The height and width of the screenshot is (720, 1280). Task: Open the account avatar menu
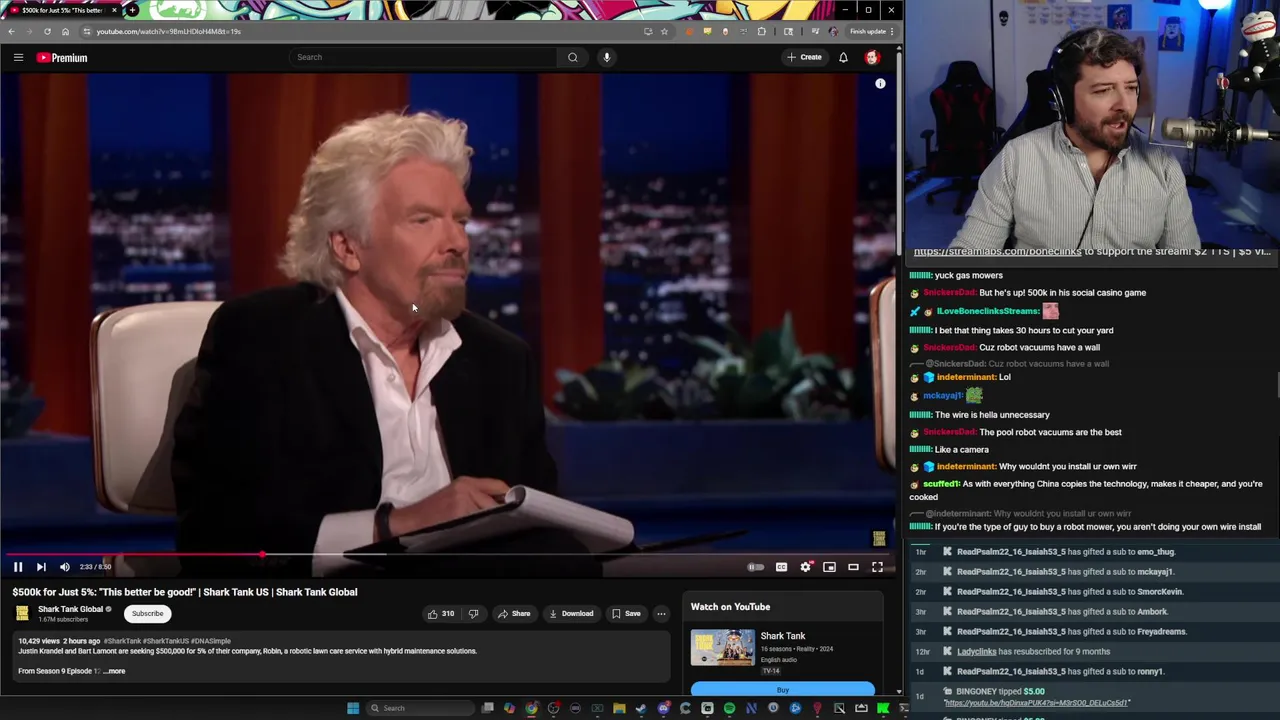[x=872, y=57]
